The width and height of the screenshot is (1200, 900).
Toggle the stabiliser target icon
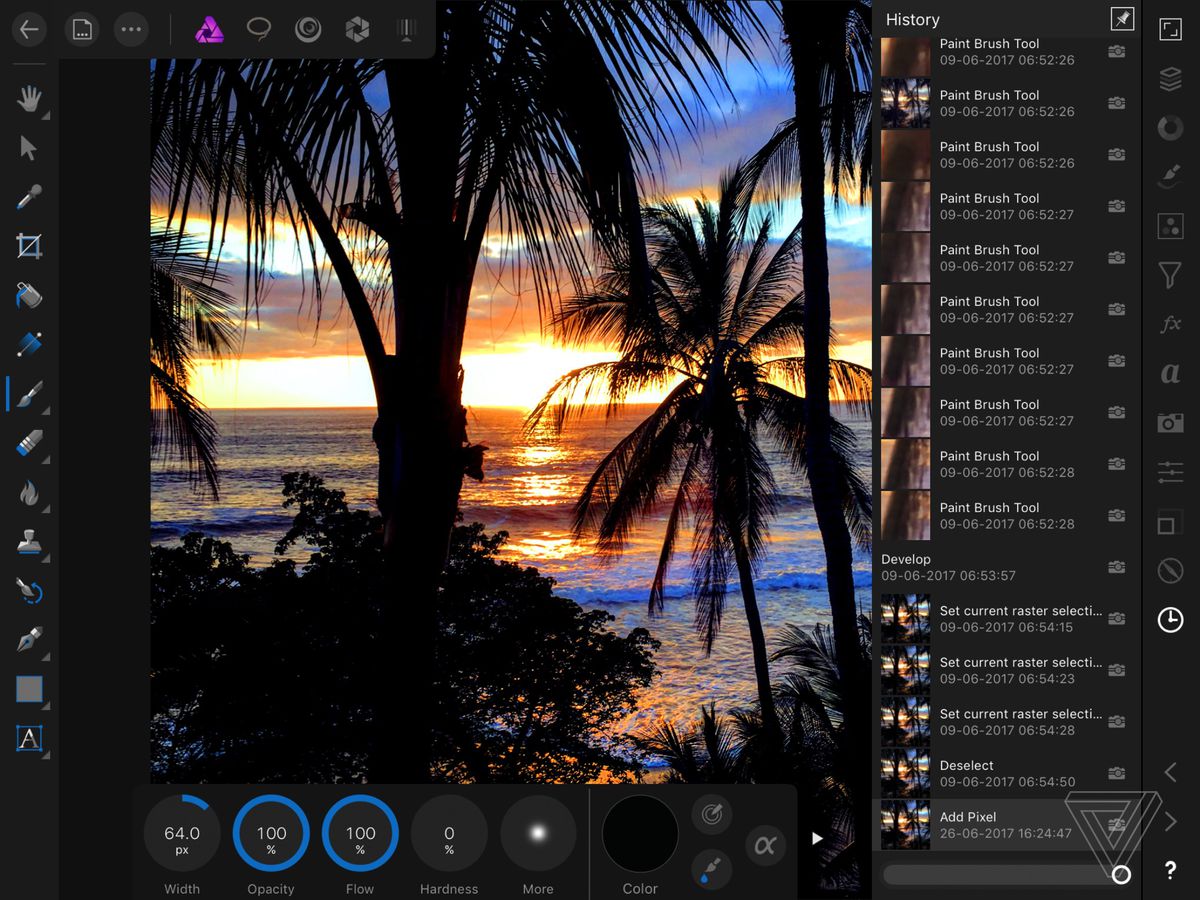coord(711,815)
